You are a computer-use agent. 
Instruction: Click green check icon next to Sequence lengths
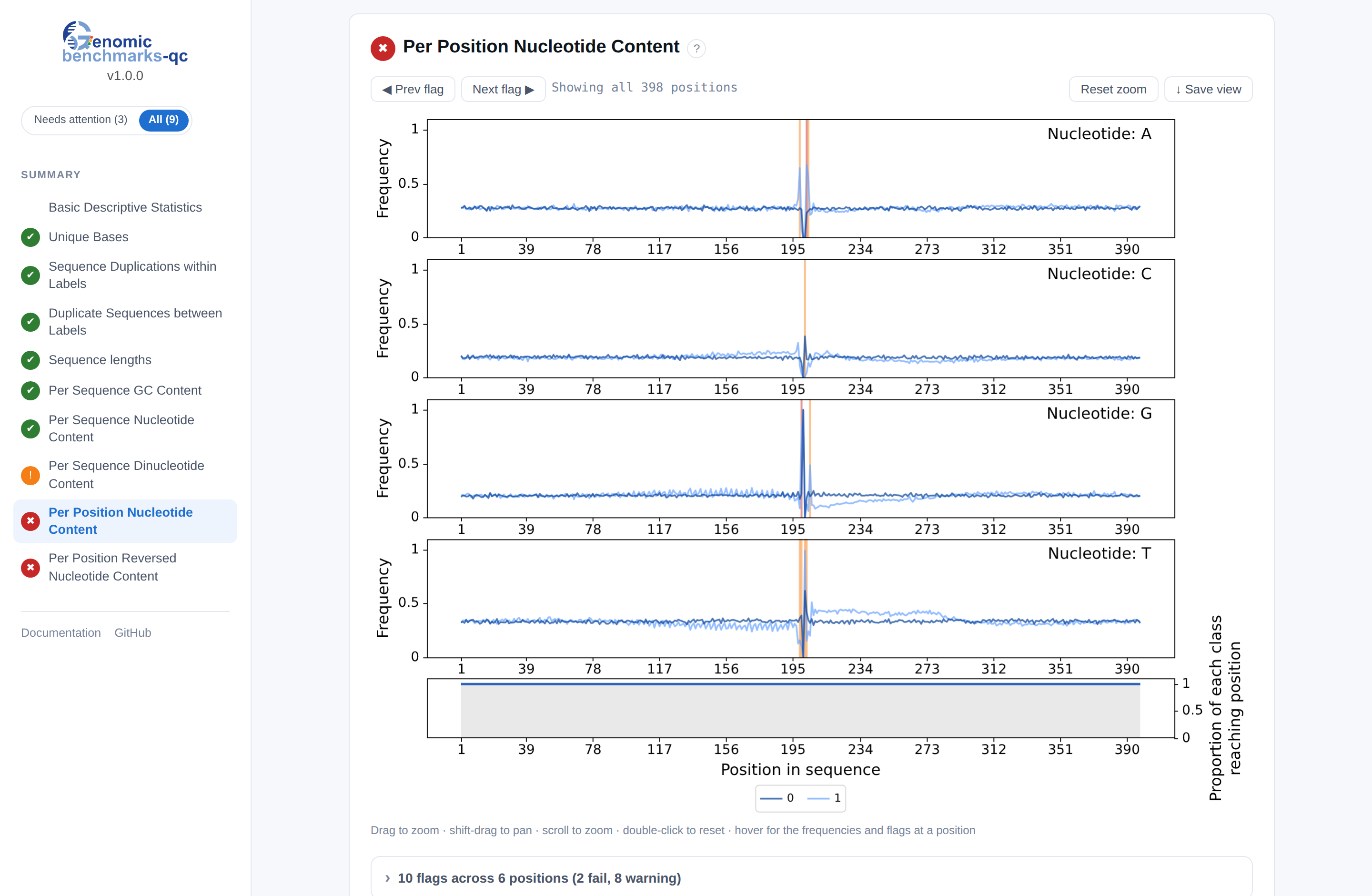point(30,360)
